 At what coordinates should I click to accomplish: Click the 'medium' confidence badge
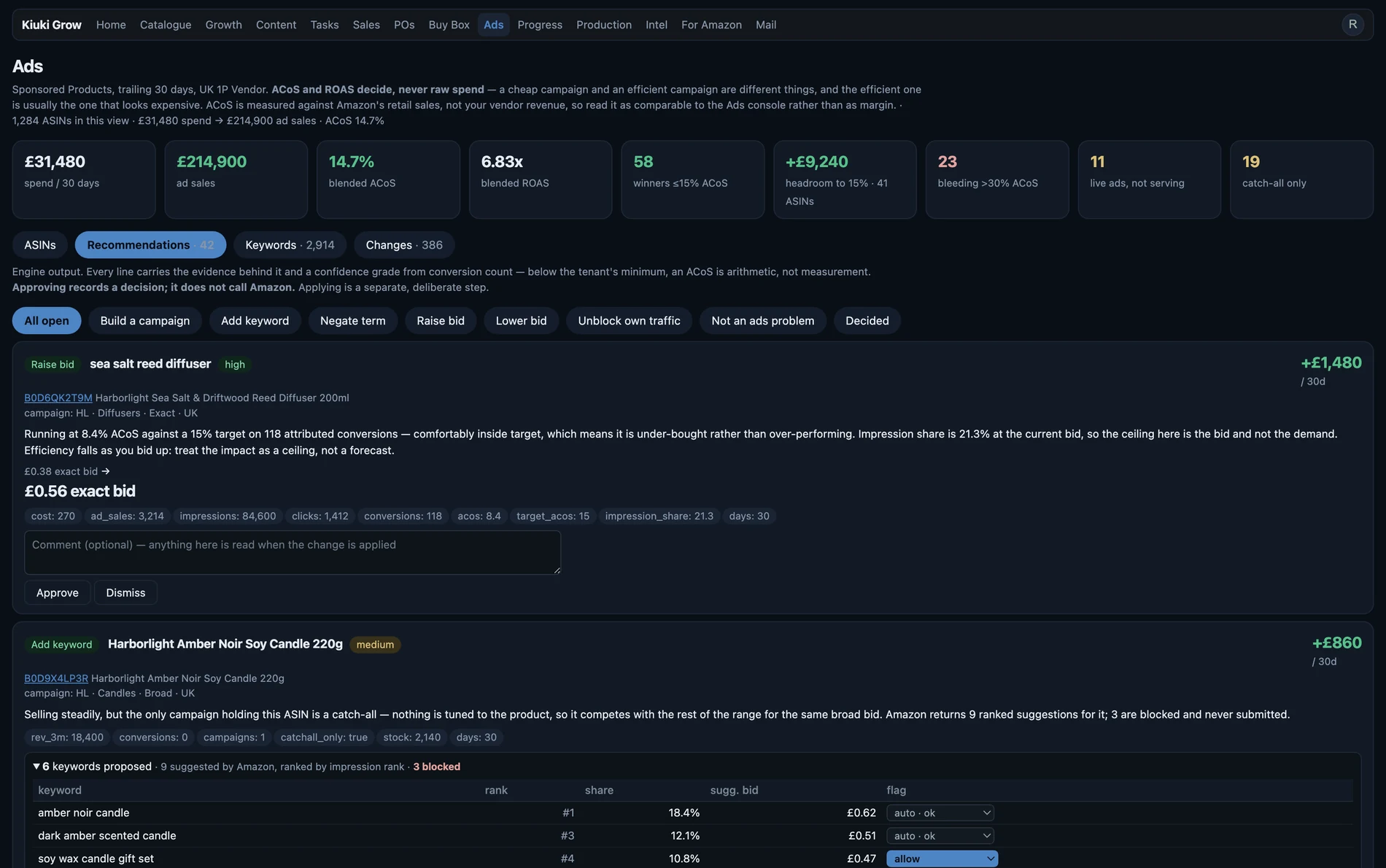tap(375, 644)
